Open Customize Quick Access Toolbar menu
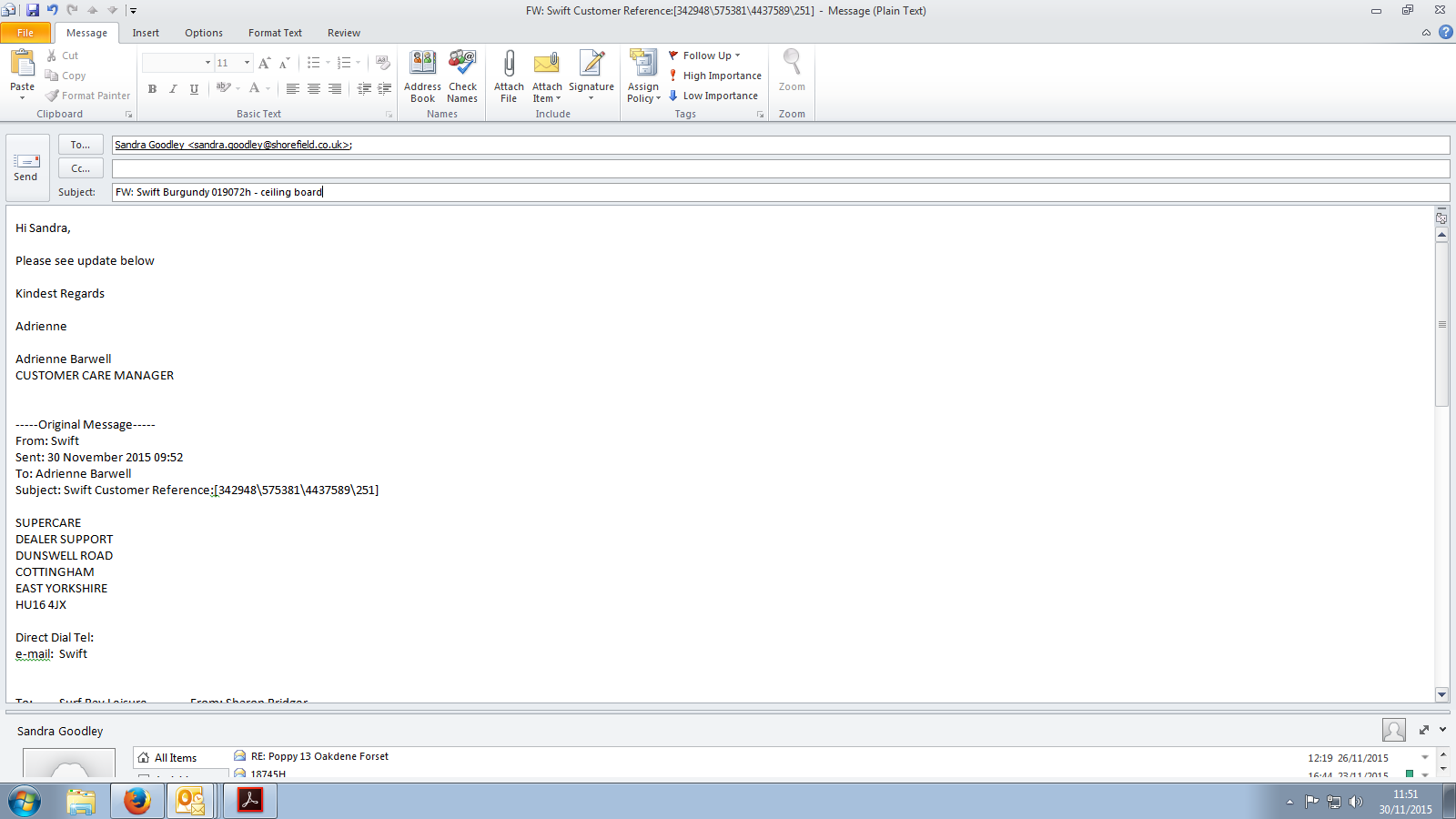The height and width of the screenshot is (819, 1456). tap(133, 10)
